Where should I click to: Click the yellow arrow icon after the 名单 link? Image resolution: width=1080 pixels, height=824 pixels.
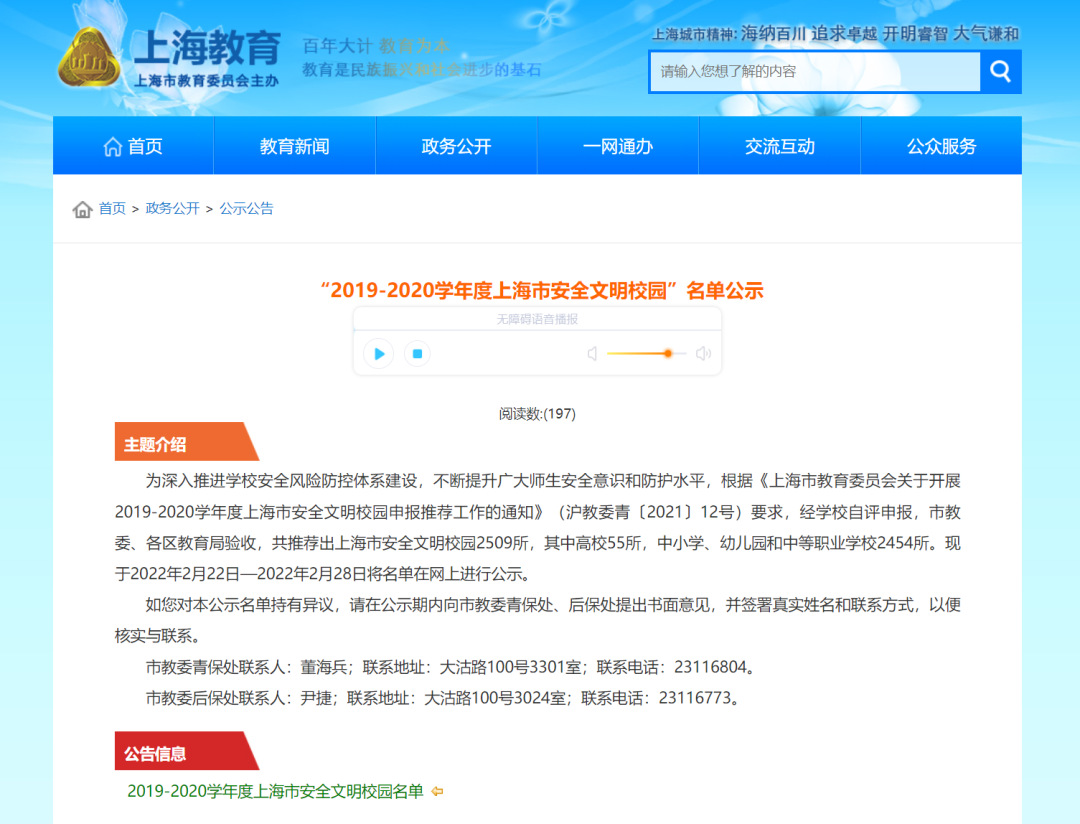437,791
